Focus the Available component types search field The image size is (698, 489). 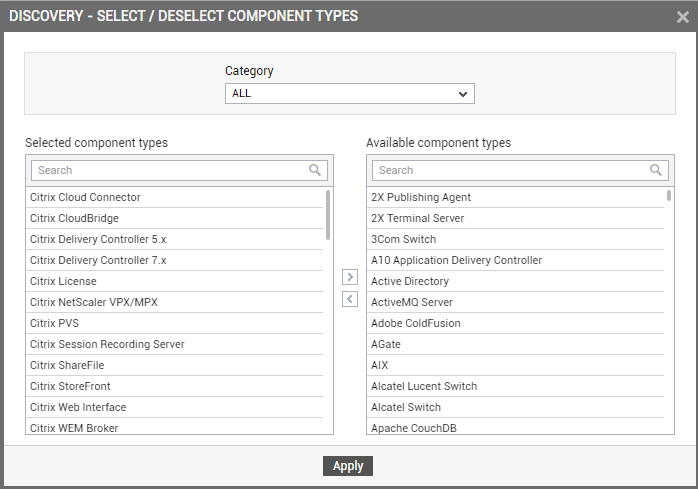(x=520, y=170)
